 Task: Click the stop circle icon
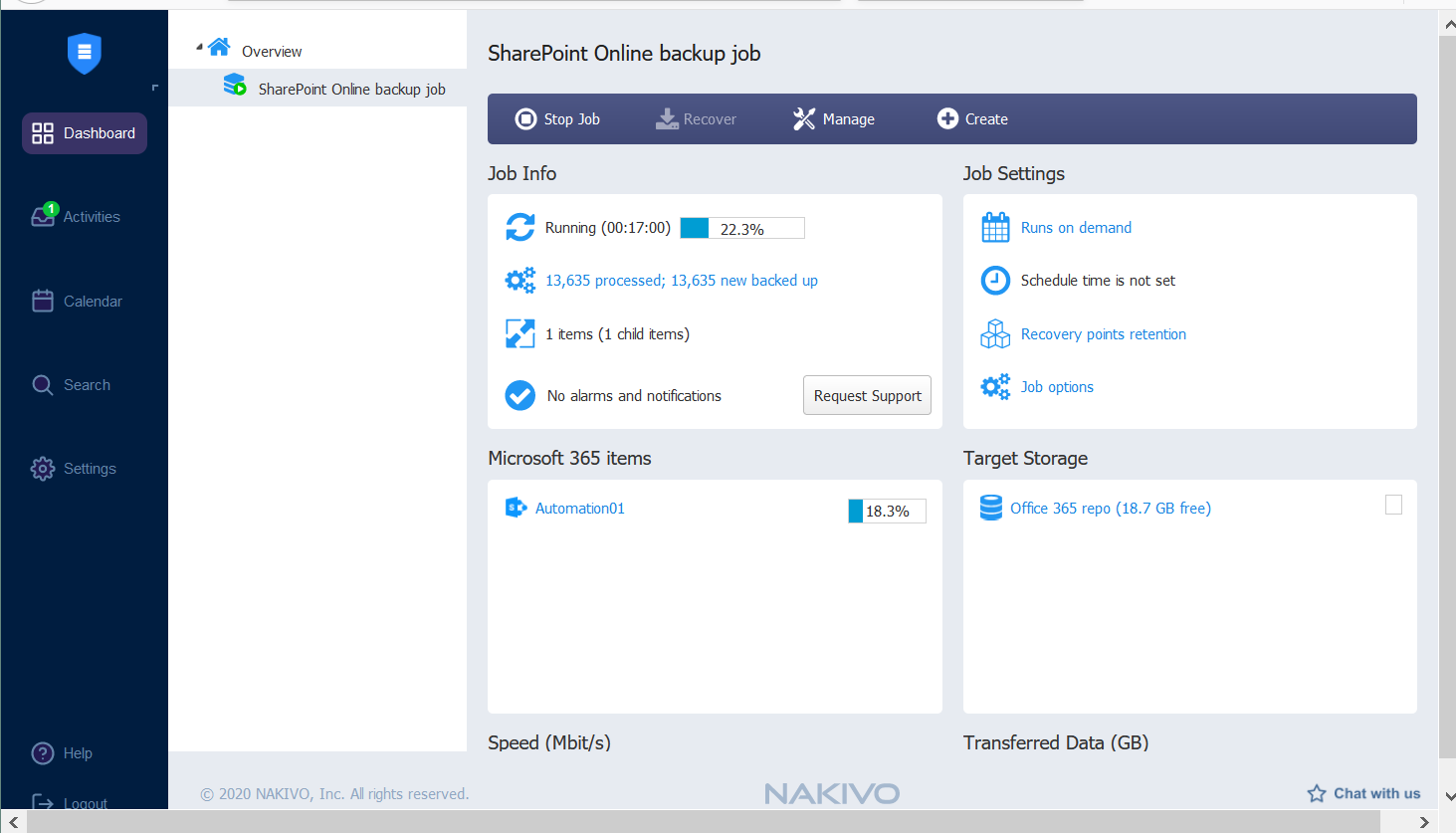coord(525,119)
